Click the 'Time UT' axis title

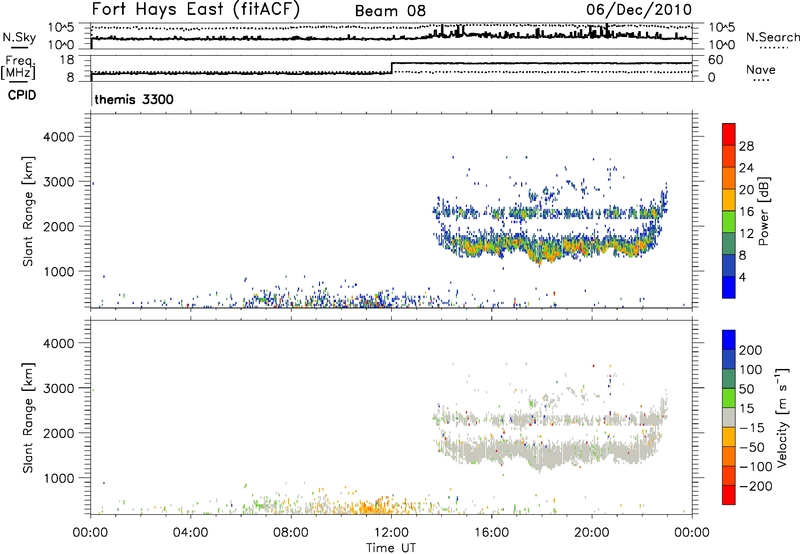point(391,548)
